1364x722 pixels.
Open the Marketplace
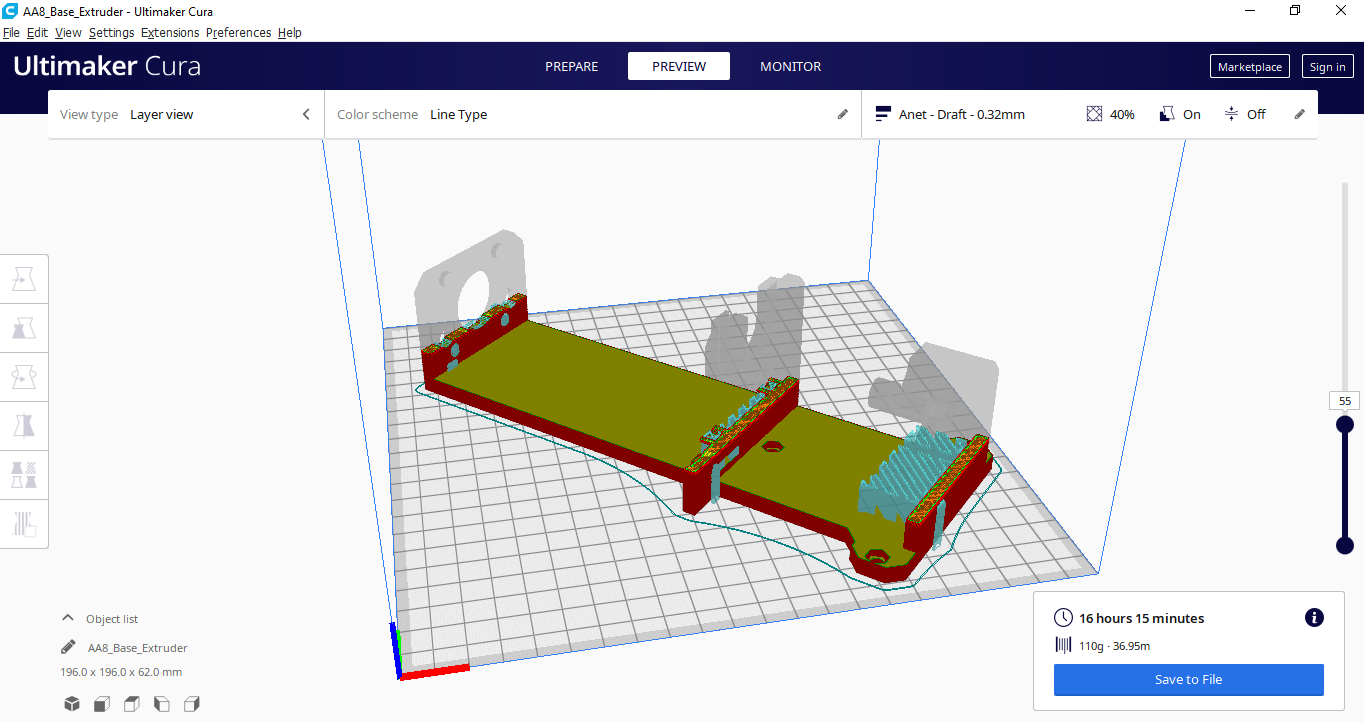(x=1250, y=67)
